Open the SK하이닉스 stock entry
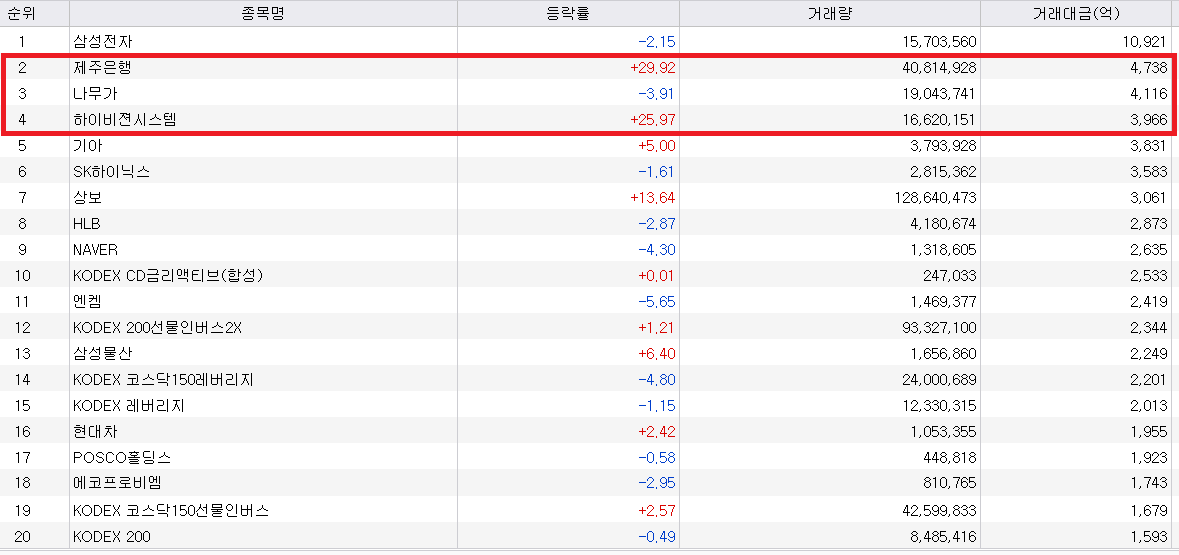 (x=111, y=171)
